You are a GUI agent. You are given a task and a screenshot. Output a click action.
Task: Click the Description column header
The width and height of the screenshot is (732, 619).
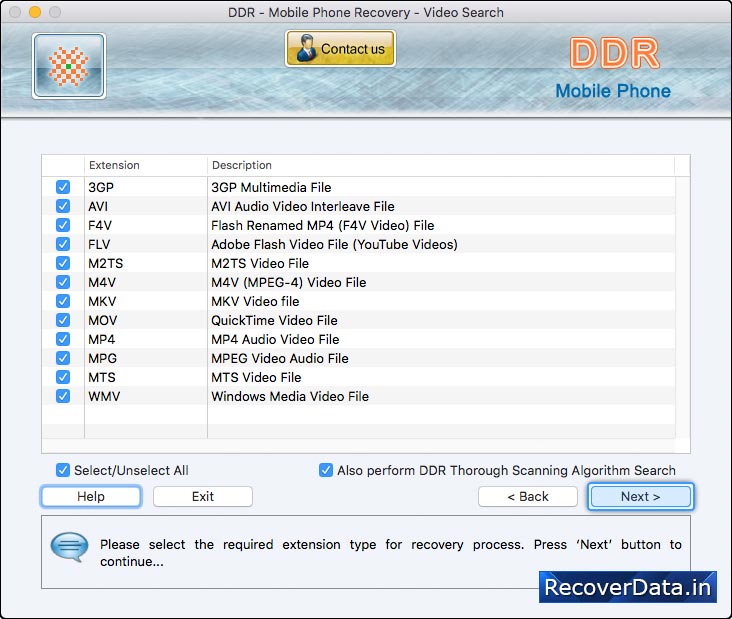(441, 165)
